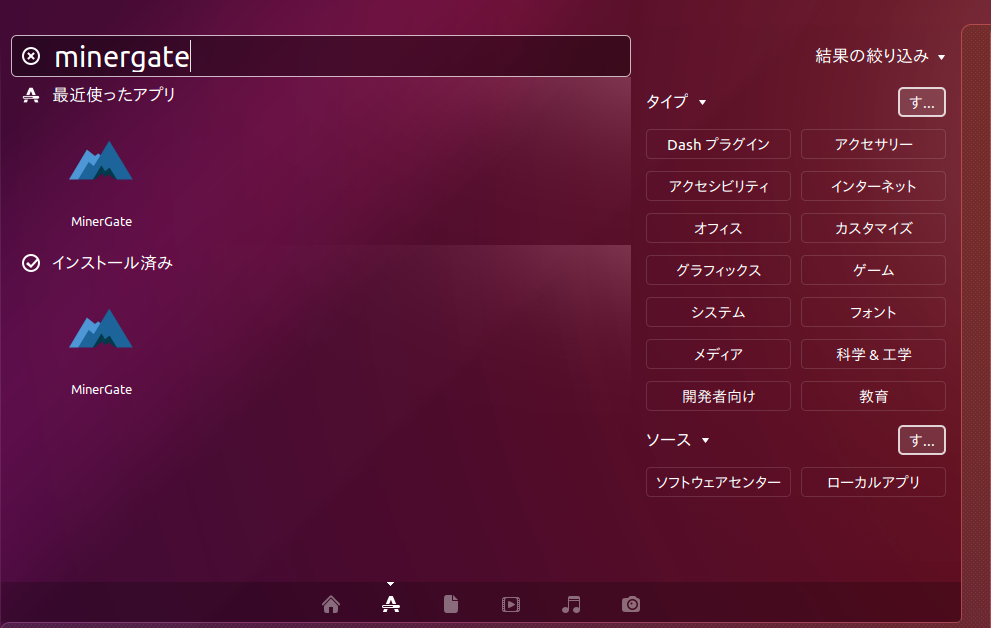991x628 pixels.
Task: Toggle the システム filter
Action: pyautogui.click(x=718, y=312)
